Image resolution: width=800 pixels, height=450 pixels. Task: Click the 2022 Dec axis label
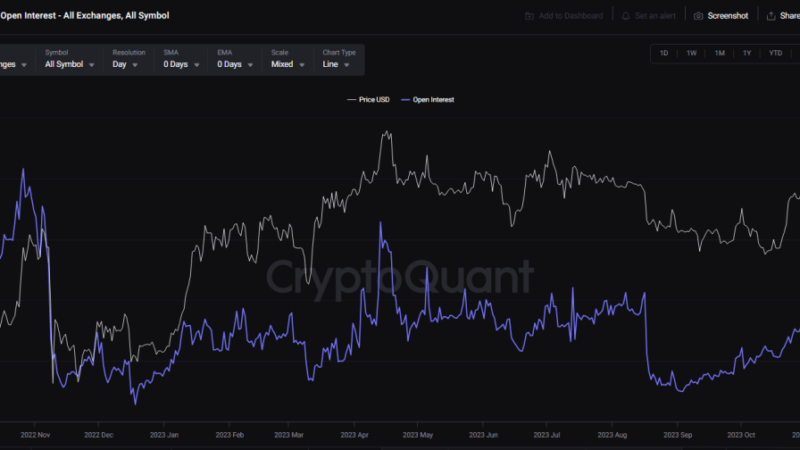click(98, 435)
